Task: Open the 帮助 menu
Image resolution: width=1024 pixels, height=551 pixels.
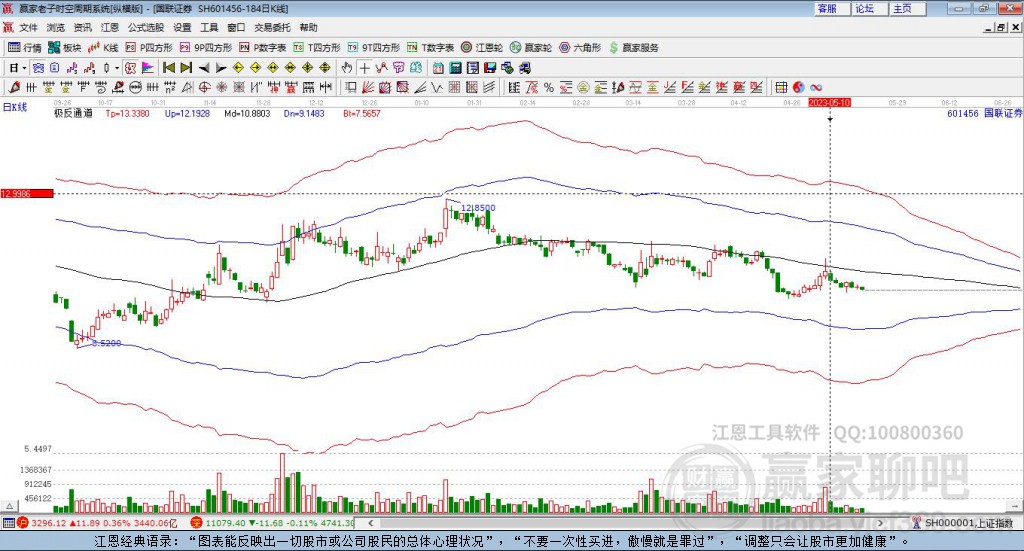Action: [308, 27]
